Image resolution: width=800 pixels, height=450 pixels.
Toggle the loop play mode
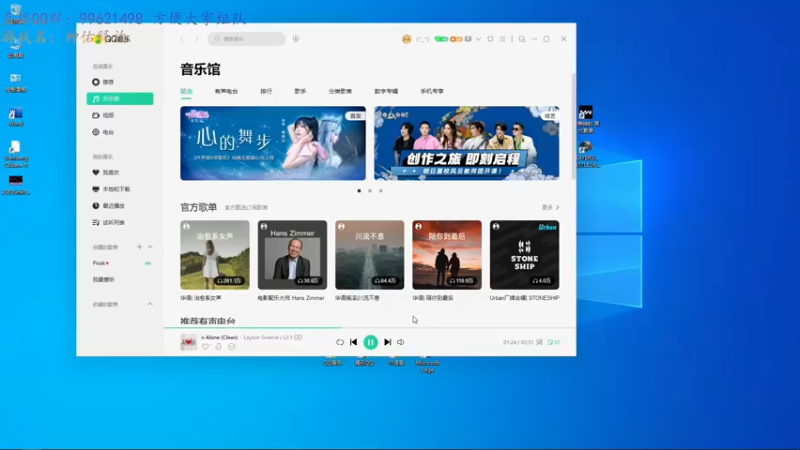pos(340,342)
